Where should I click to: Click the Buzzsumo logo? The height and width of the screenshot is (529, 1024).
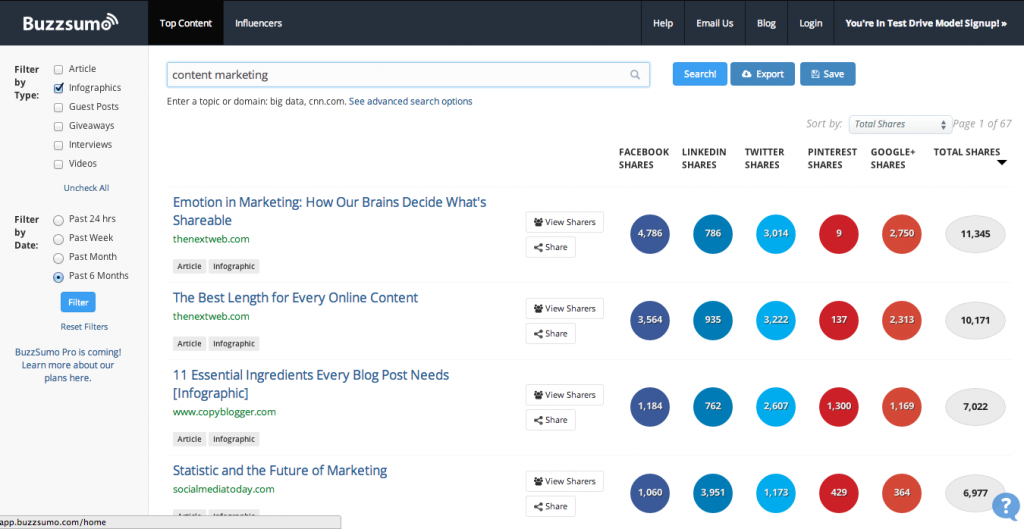coord(71,23)
